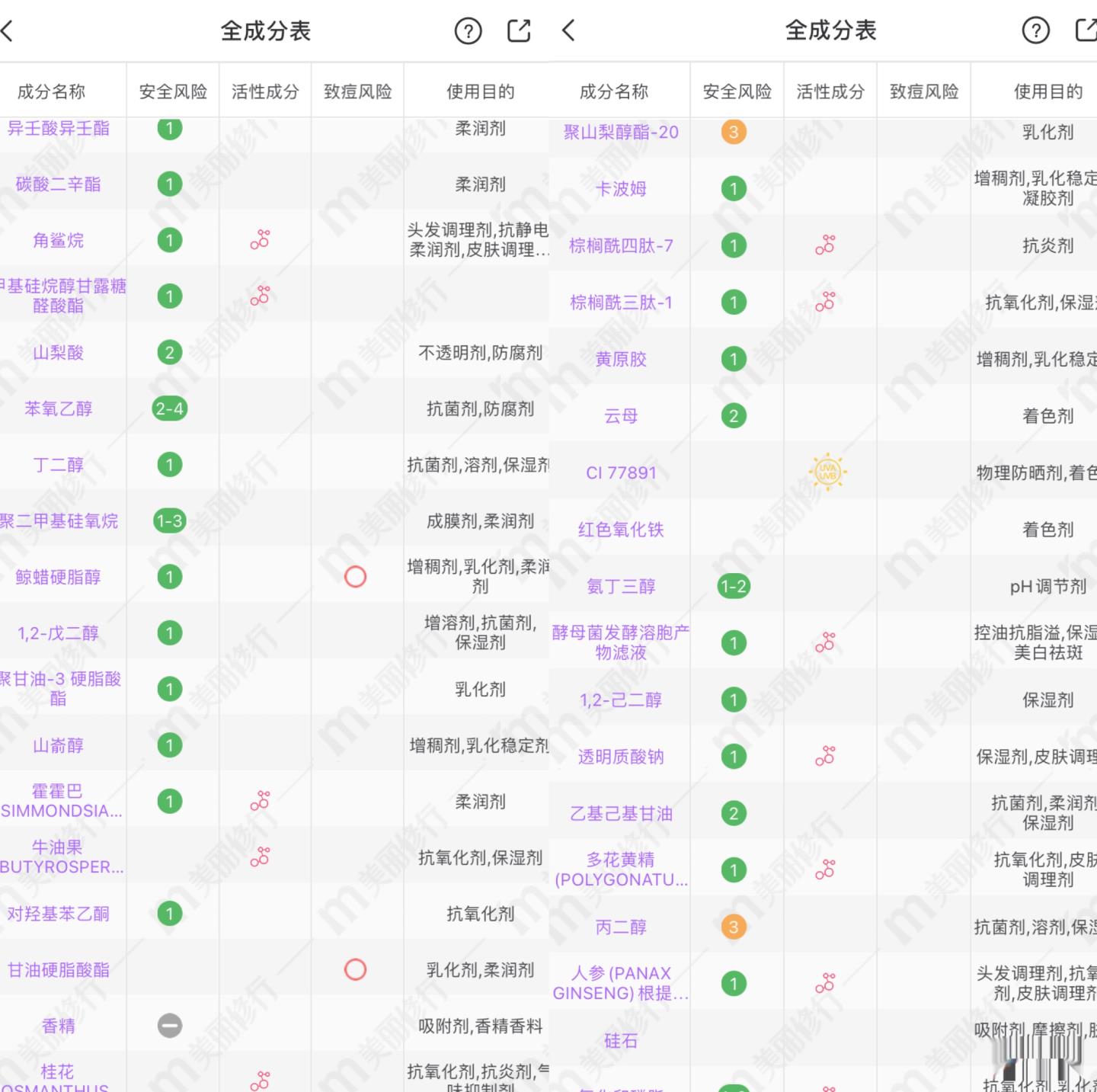Viewport: 1097px width, 1092px height.
Task: Tap safety badge 1-2 for 氨丁三醇
Action: click(734, 587)
